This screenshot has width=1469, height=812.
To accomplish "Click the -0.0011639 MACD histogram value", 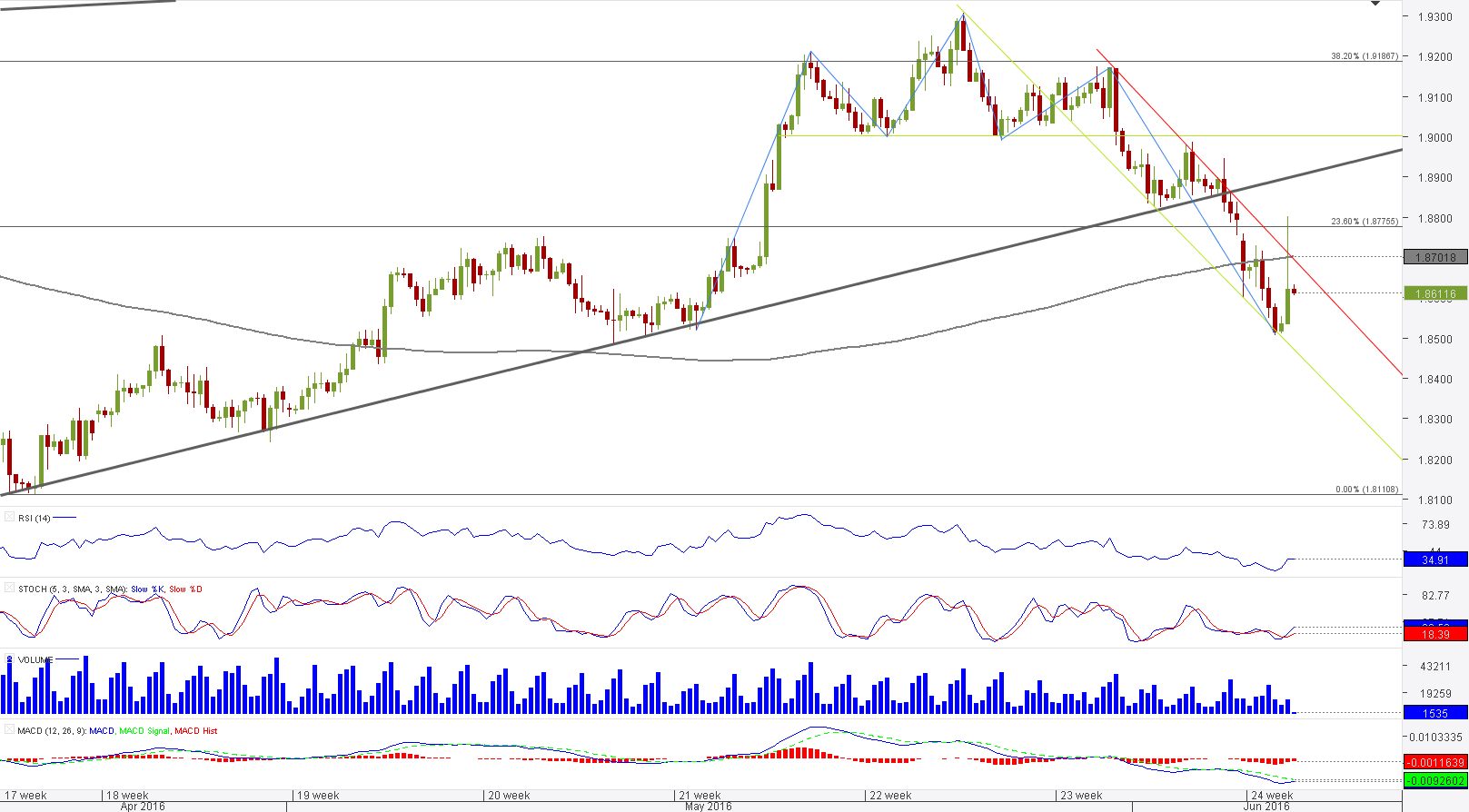I will click(1435, 762).
